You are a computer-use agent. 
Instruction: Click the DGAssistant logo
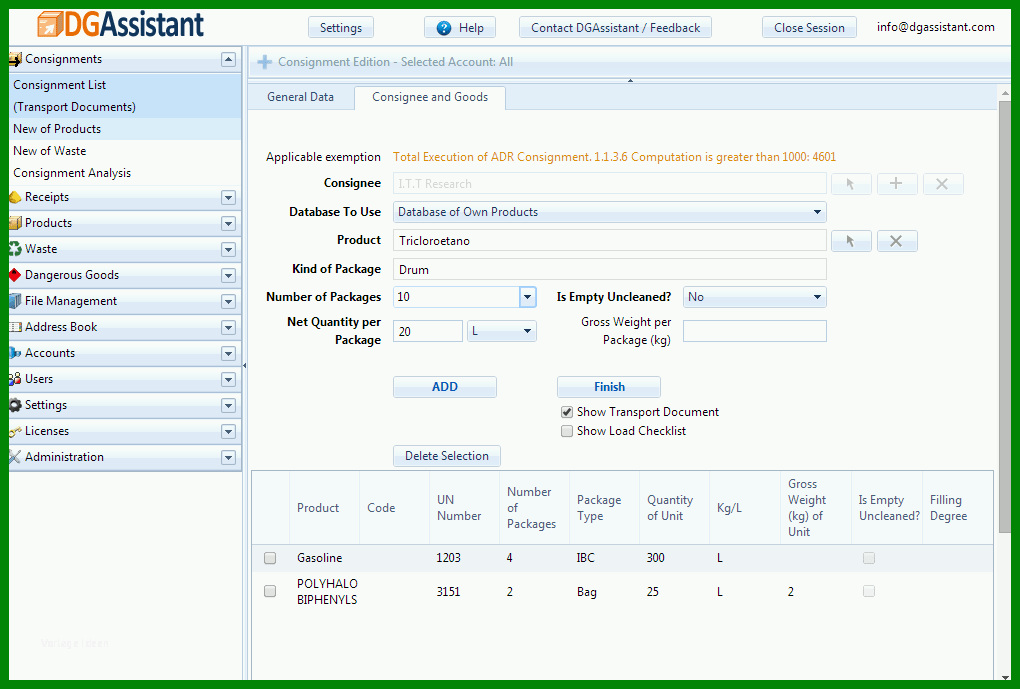coord(120,24)
